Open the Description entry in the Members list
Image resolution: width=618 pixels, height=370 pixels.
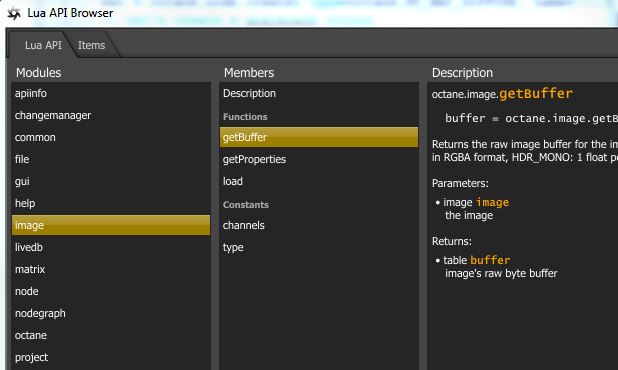[x=319, y=93]
